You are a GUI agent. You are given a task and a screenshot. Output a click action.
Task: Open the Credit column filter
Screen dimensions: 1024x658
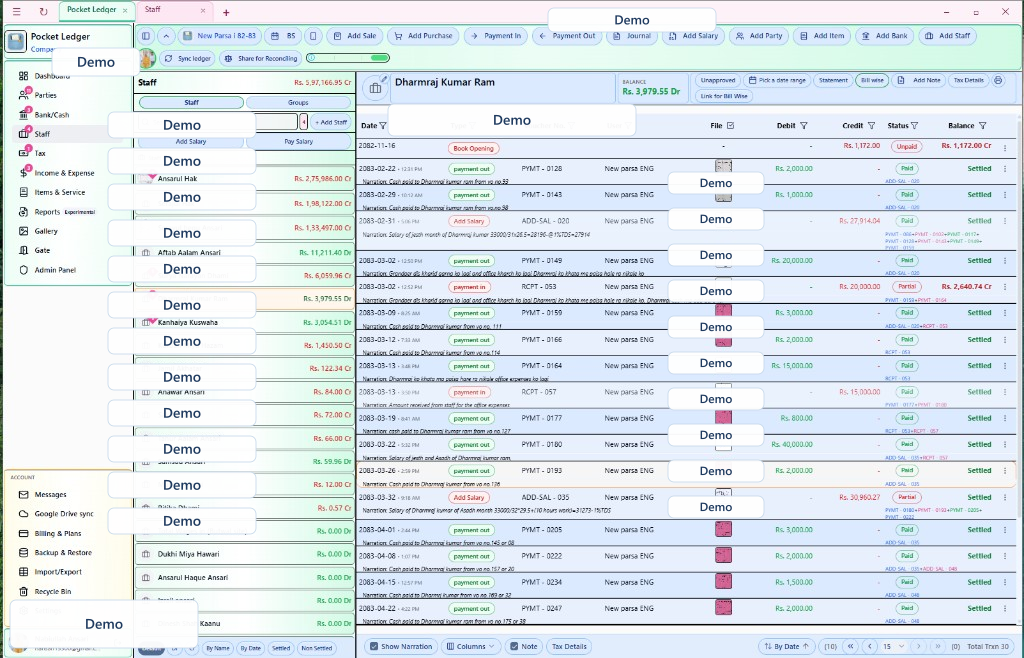pos(871,126)
